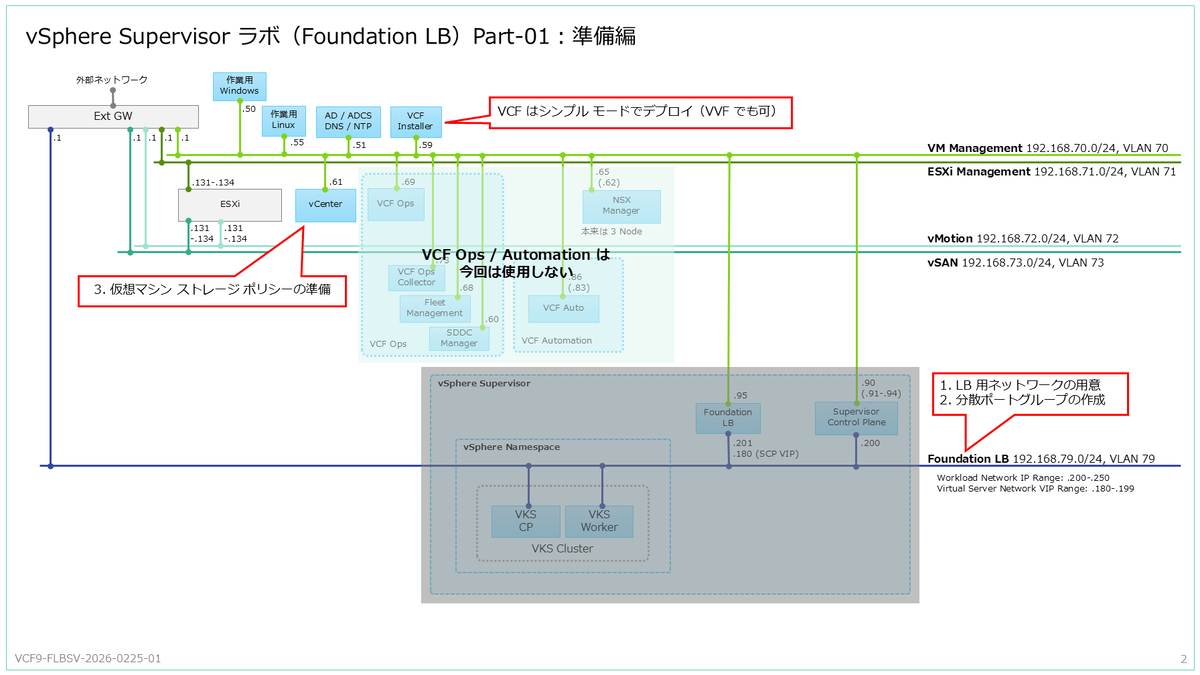Click the Fleet Management box
This screenshot has height=675, width=1200.
coord(434,308)
